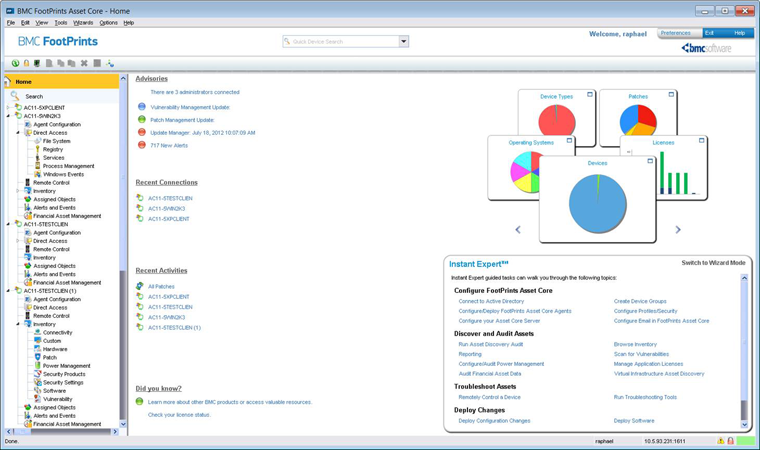Open the Tools menu

[61, 23]
